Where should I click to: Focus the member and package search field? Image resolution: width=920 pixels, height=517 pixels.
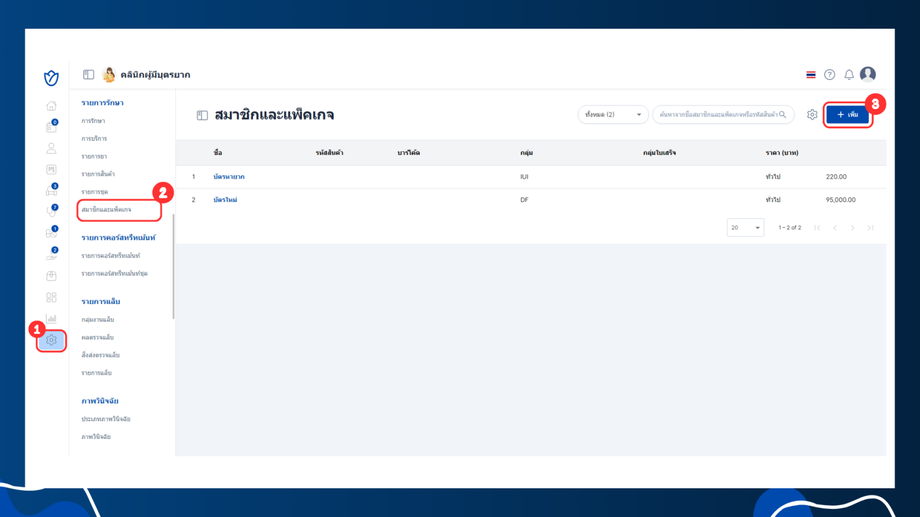[x=723, y=114]
